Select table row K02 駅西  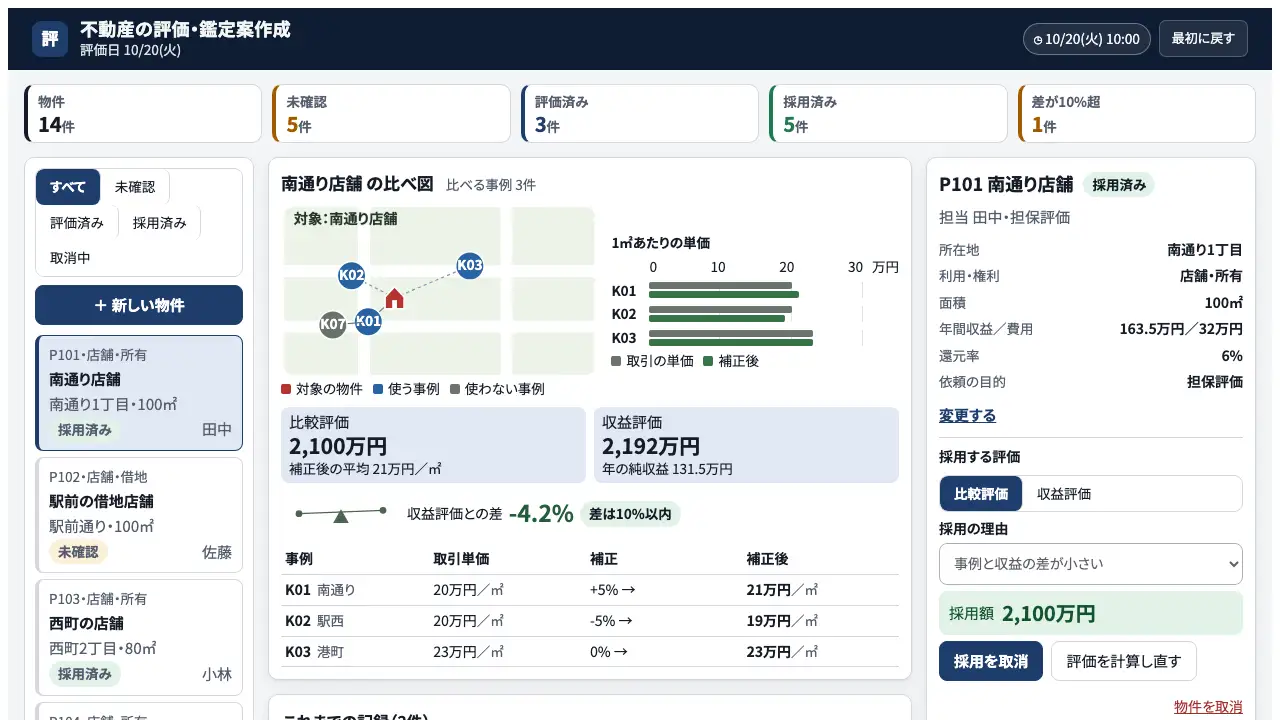(590, 621)
